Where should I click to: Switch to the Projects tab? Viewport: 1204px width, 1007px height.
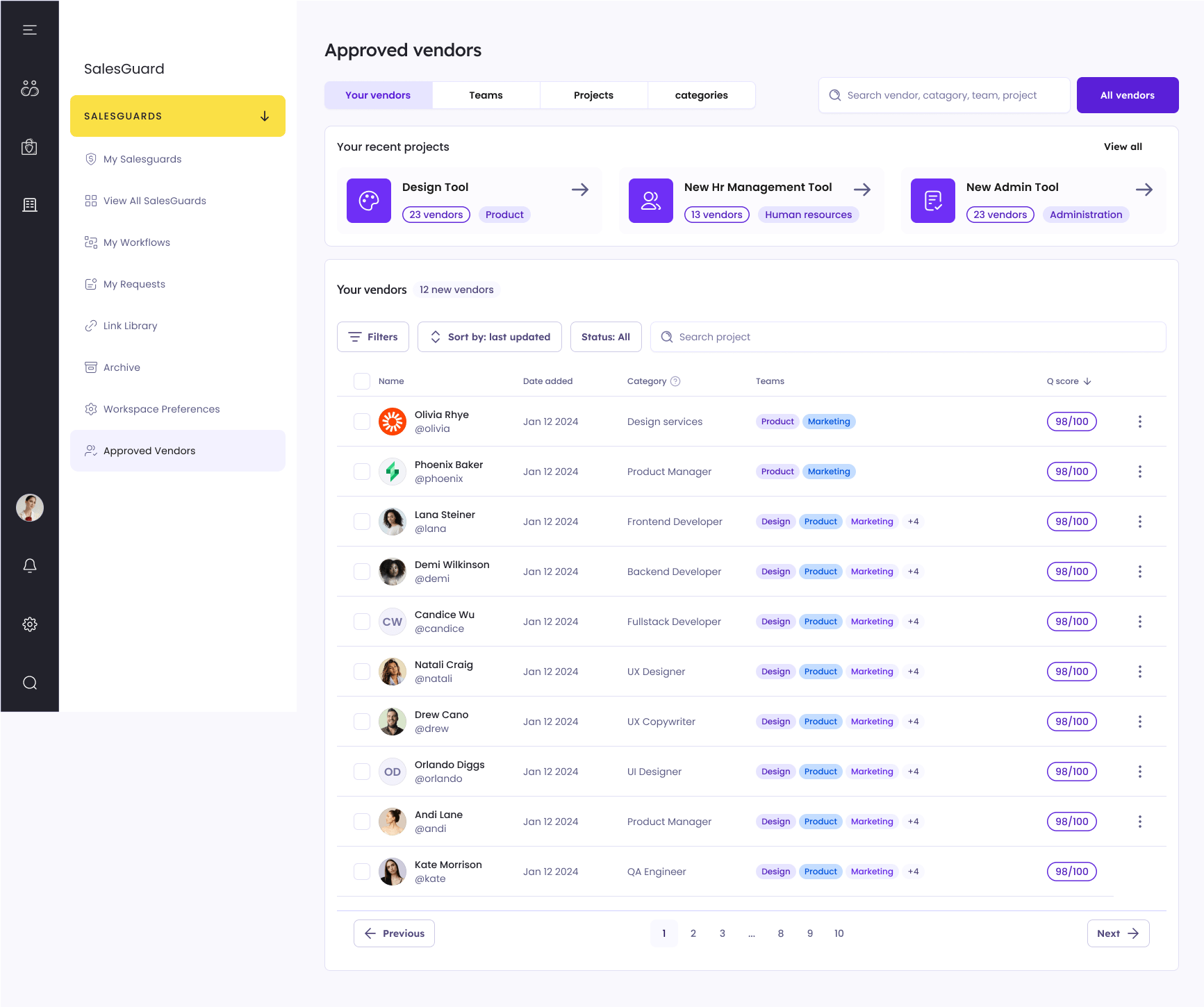[593, 95]
